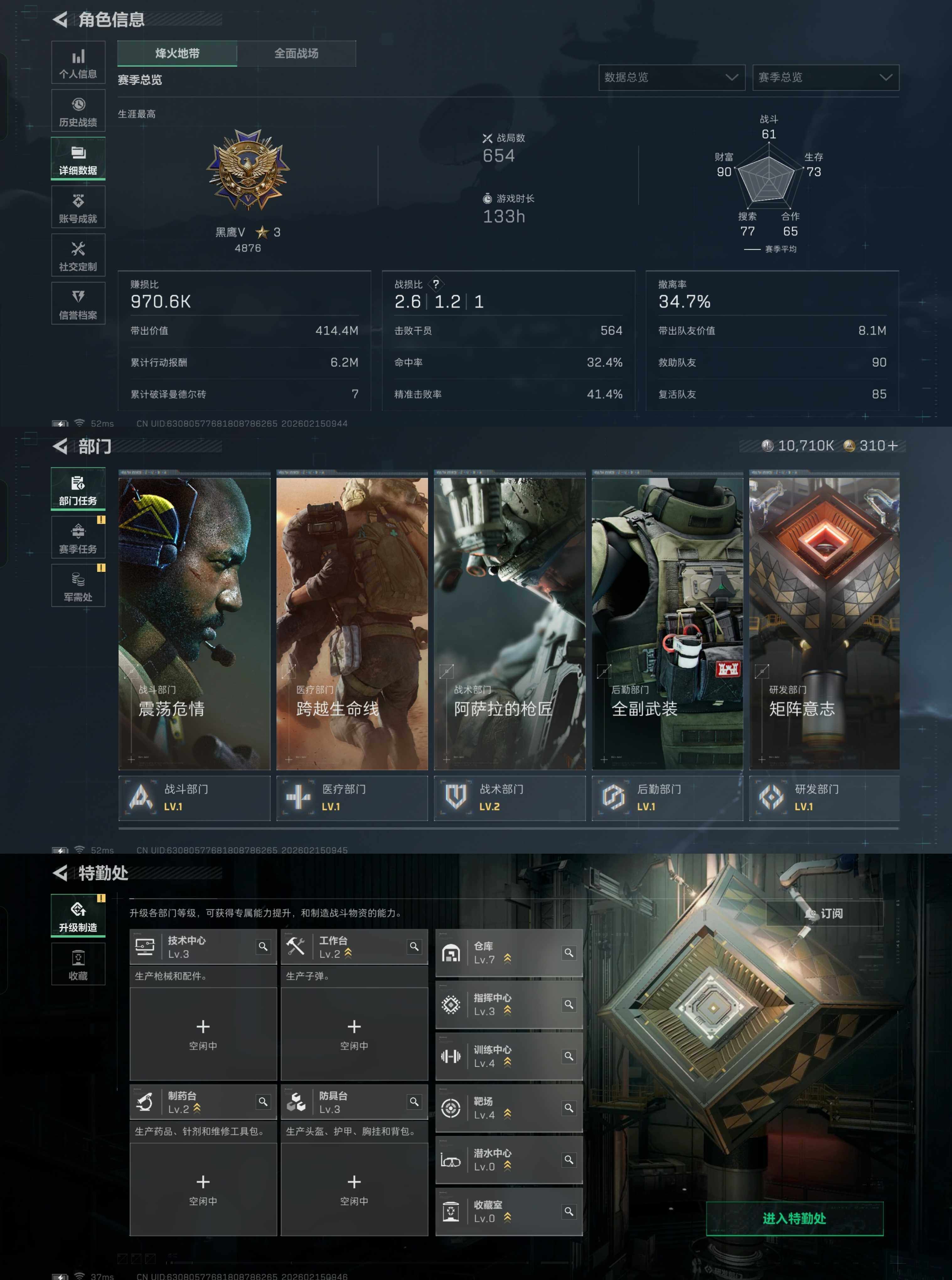Viewport: 952px width, 1280px height.
Task: Open the 军需处 sidebar icon
Action: pos(78,586)
